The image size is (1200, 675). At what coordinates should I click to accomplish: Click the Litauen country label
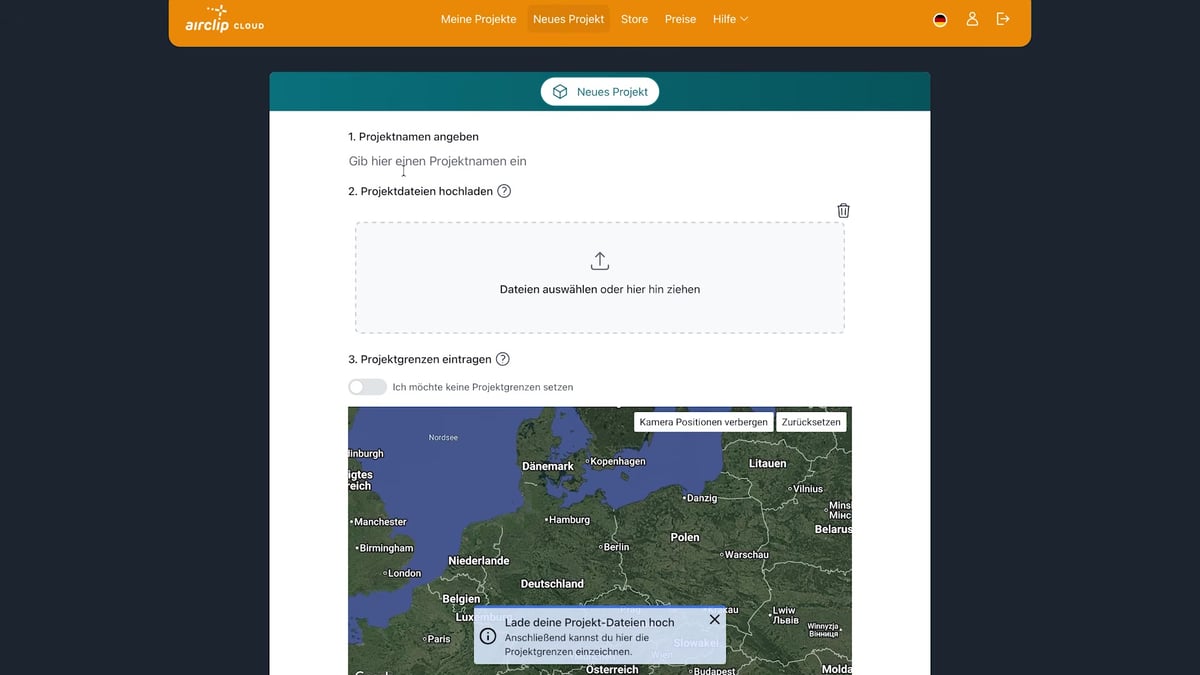pos(768,464)
